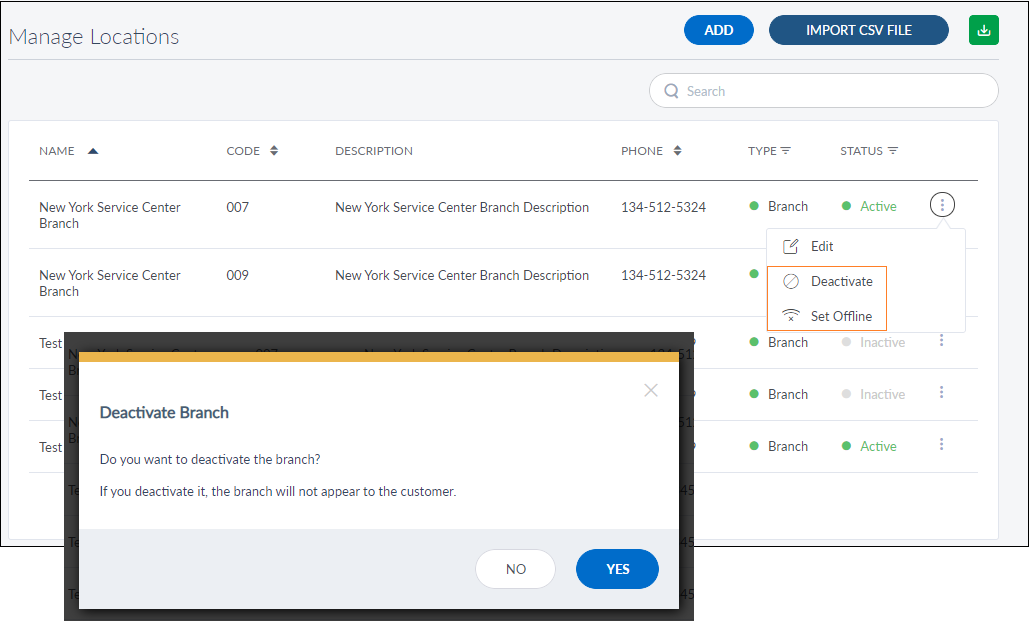Open three-dot menu for first Inactive row
The width and height of the screenshot is (1033, 626).
coord(942,341)
